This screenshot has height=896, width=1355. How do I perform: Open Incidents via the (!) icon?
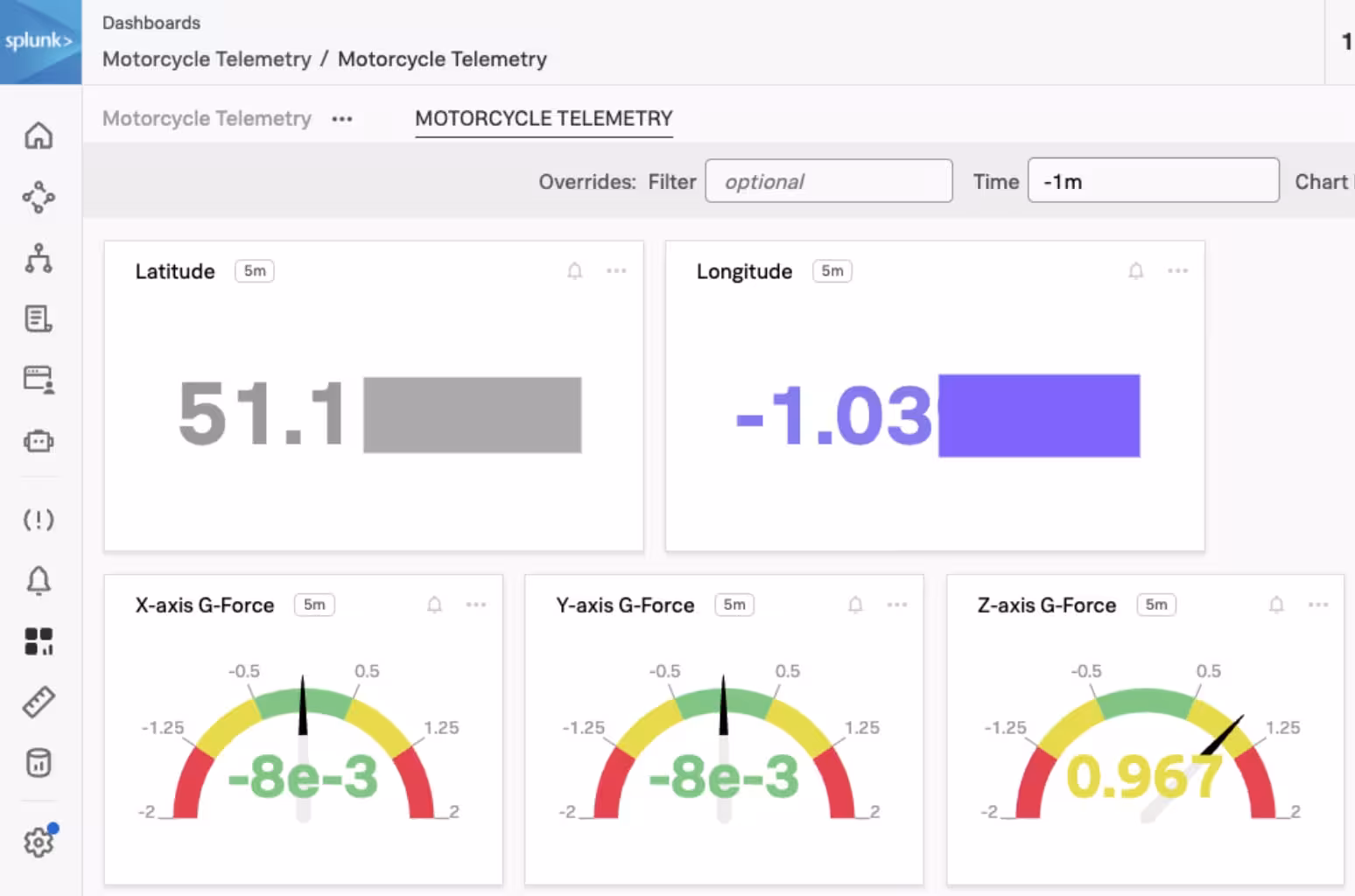coord(39,520)
